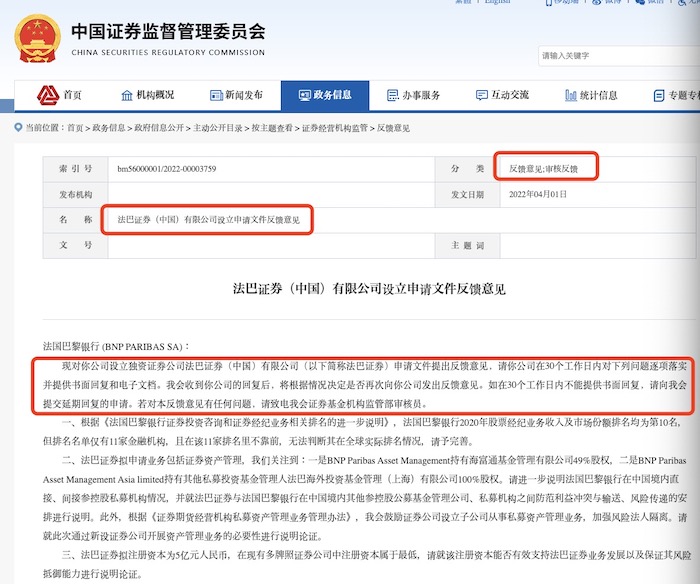Screen dimensions: 700x584
Task: Click the national emblem logo
Action: (38, 39)
